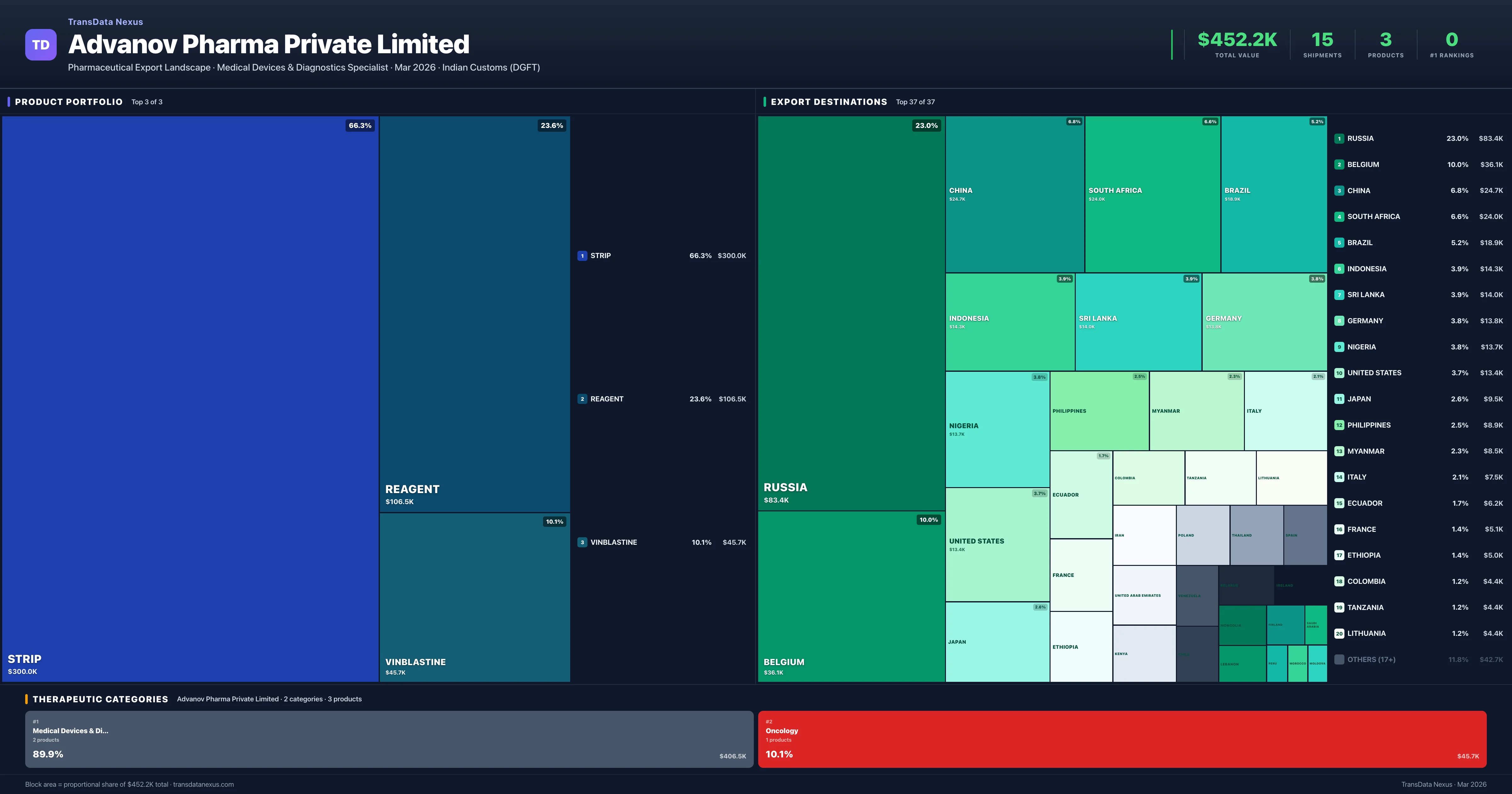This screenshot has height=794, width=1512.
Task: Click the BELGIUM treemap tile
Action: 851,596
